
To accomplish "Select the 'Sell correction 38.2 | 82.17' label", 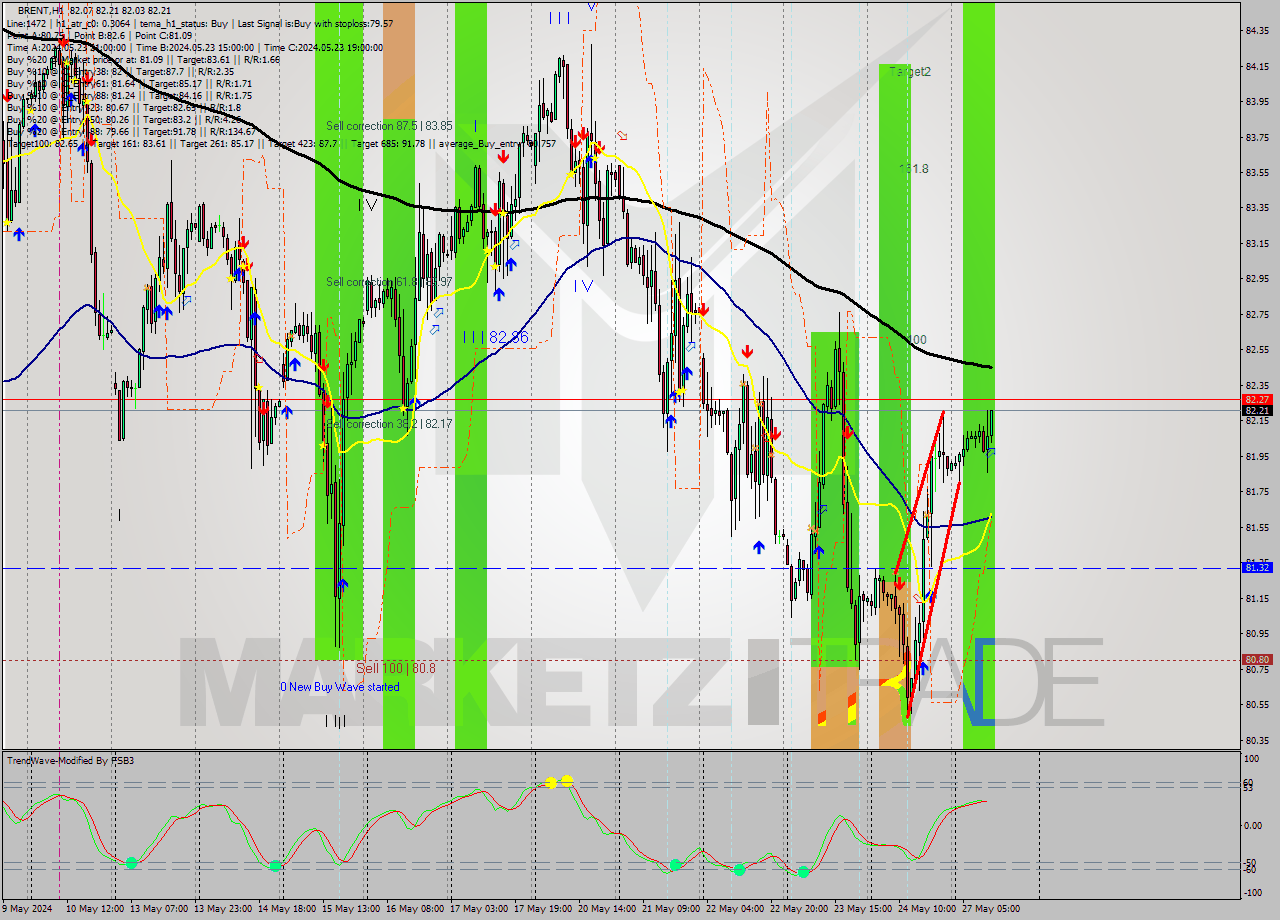I will tap(389, 424).
